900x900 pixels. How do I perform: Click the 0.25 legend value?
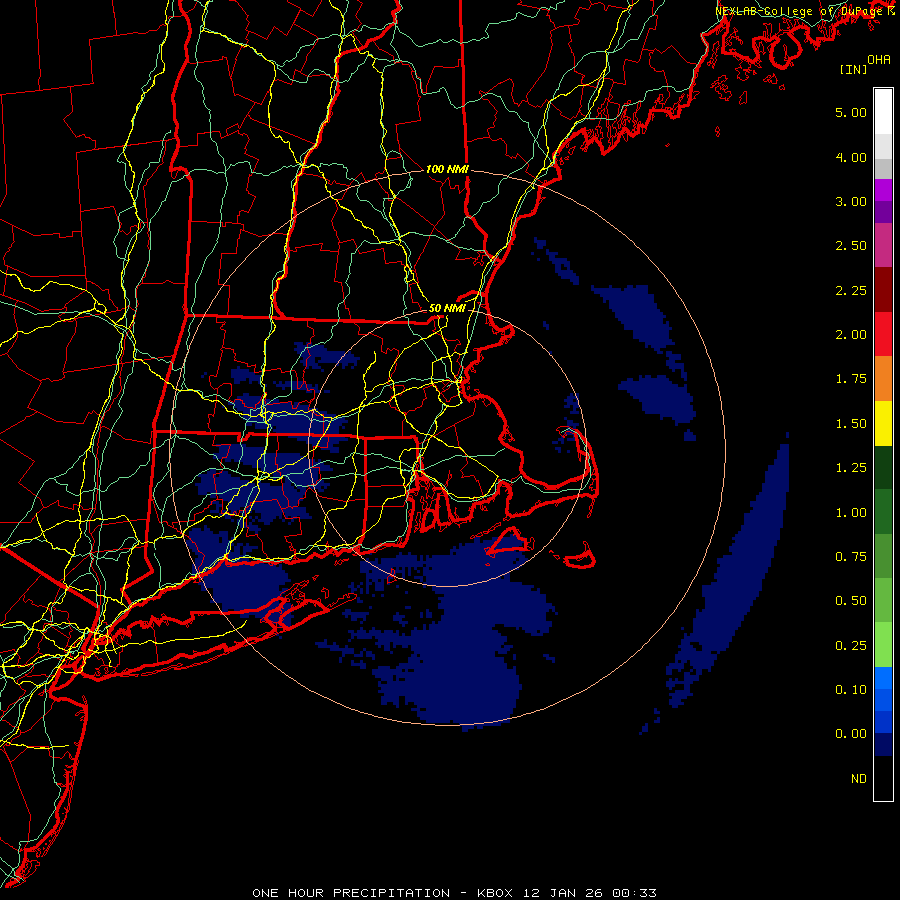click(851, 646)
